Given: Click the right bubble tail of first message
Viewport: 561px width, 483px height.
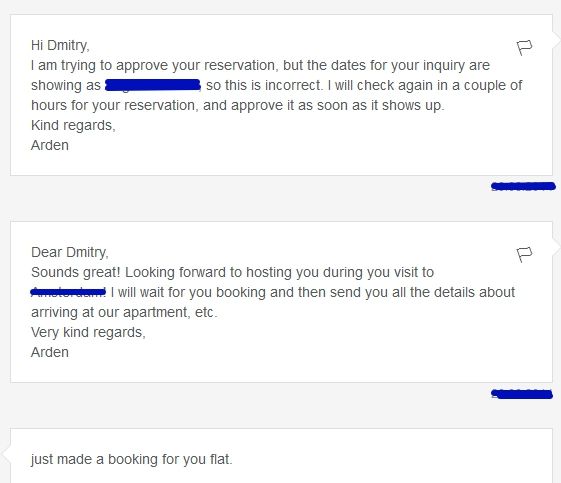Looking at the screenshot, I should 556,37.
